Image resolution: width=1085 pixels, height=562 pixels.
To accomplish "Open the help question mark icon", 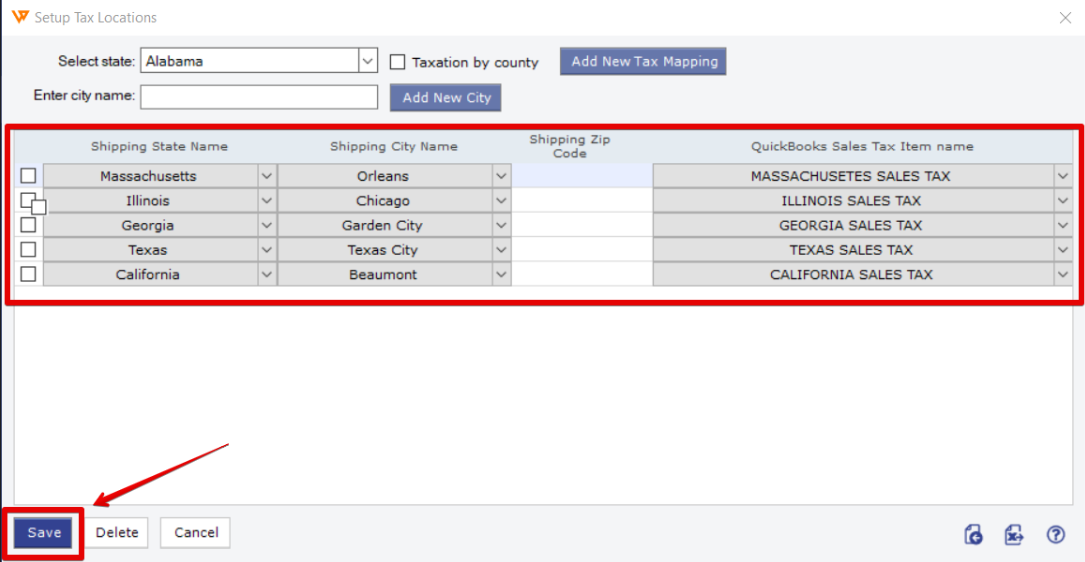I will (1055, 534).
